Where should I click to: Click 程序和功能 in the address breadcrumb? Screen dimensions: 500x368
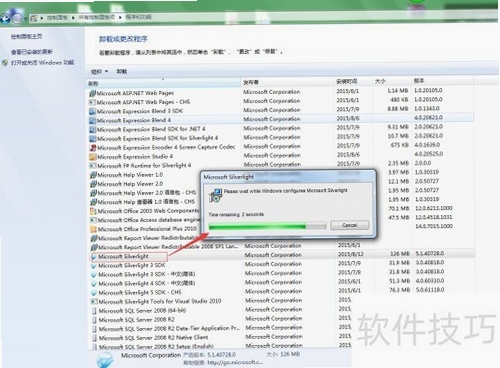[x=138, y=17]
